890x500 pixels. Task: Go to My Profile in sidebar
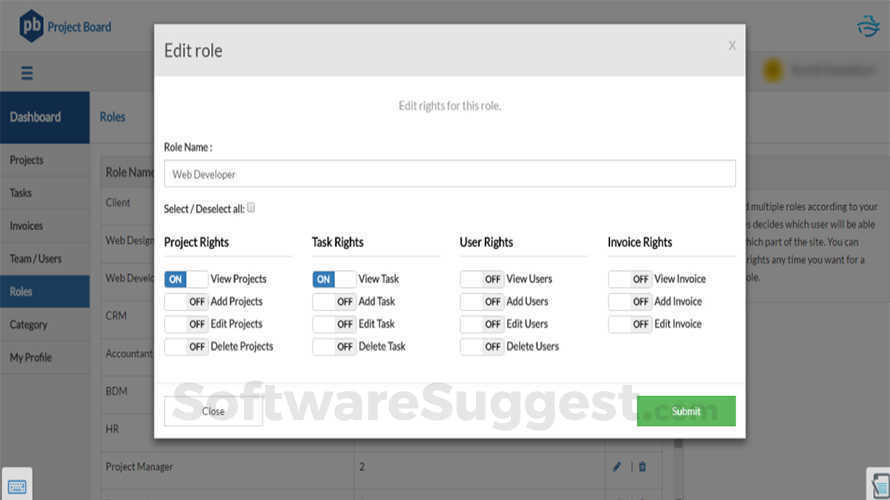[x=31, y=357]
